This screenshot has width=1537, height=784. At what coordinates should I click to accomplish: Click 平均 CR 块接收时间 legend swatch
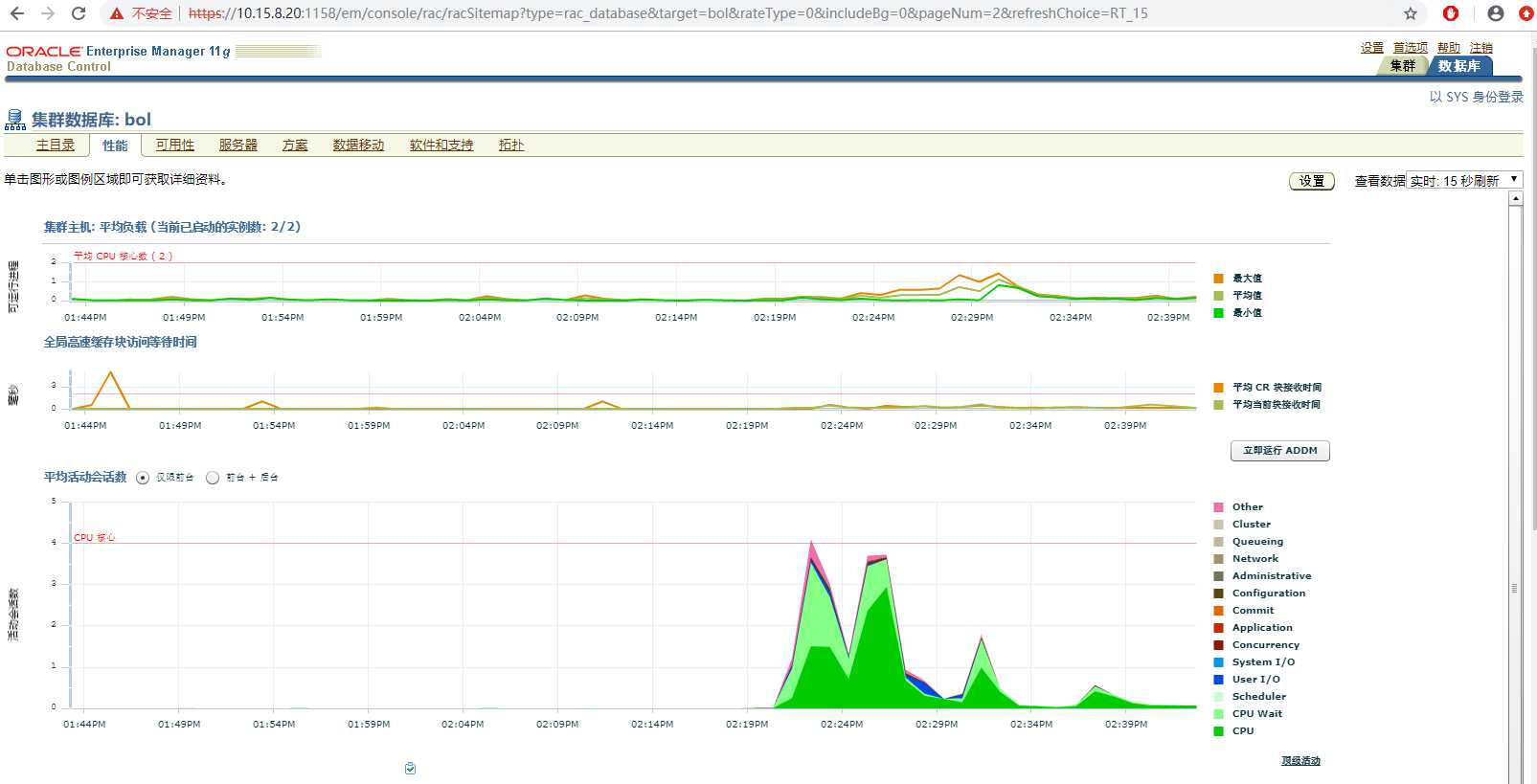(1218, 388)
